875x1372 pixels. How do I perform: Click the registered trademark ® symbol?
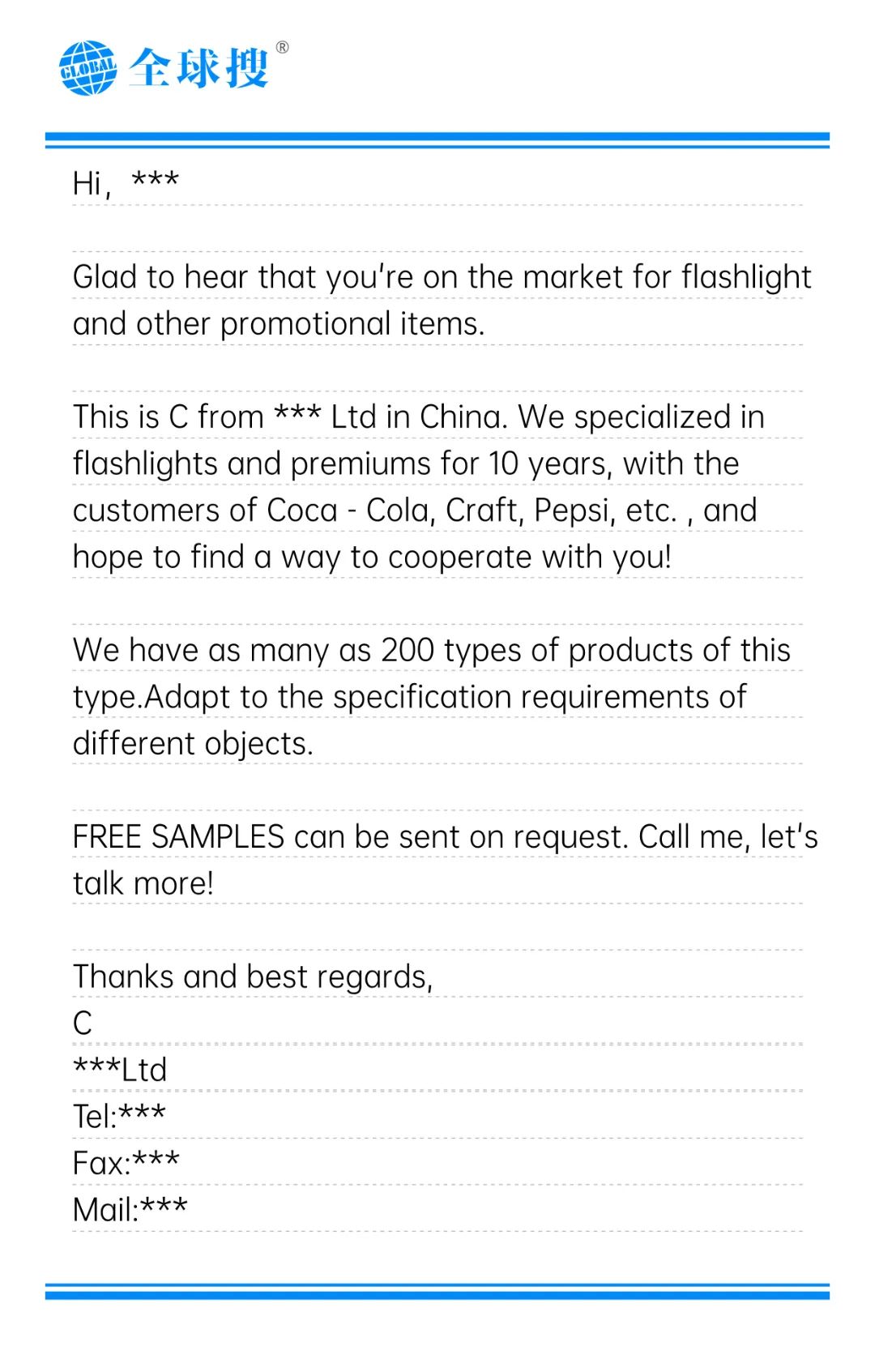coord(282,48)
